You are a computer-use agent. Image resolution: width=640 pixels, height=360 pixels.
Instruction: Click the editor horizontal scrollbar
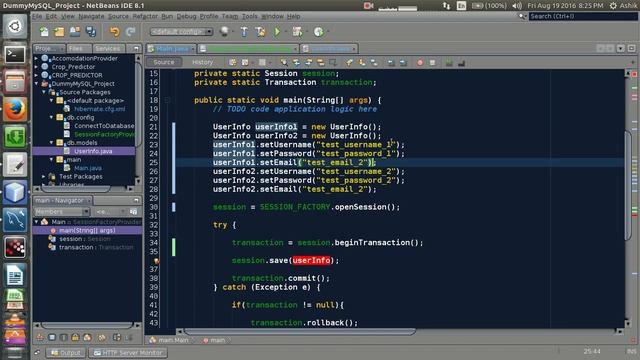300,331
